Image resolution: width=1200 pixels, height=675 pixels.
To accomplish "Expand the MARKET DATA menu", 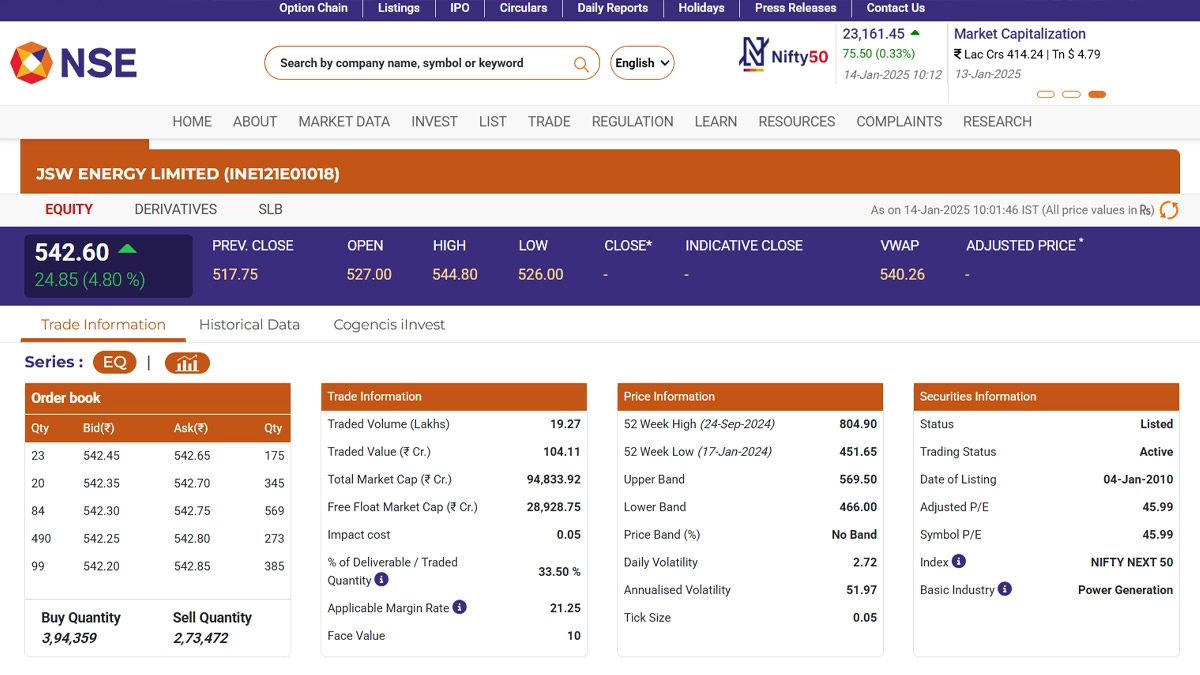I will coord(344,121).
